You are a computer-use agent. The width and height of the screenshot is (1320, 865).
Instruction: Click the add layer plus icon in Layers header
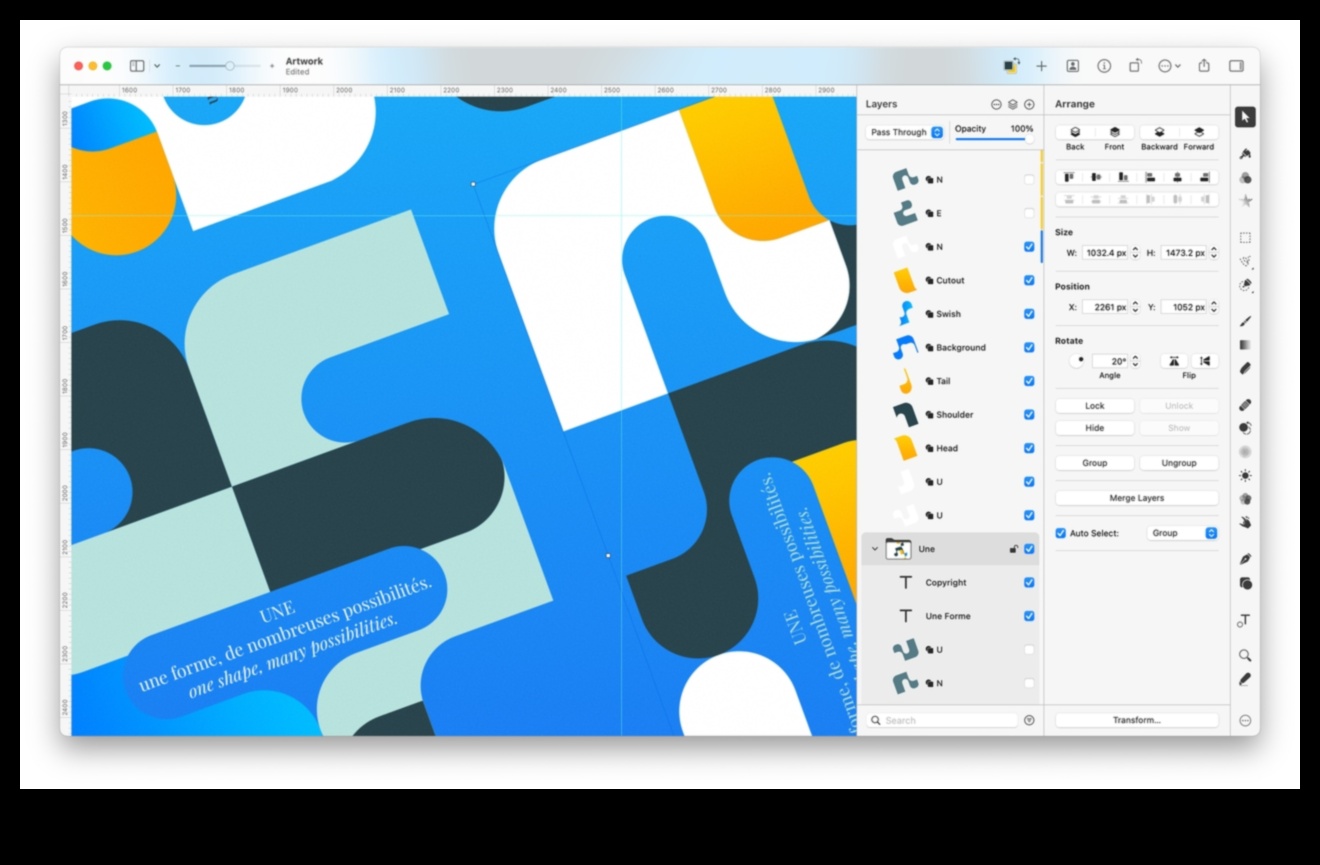(1029, 104)
